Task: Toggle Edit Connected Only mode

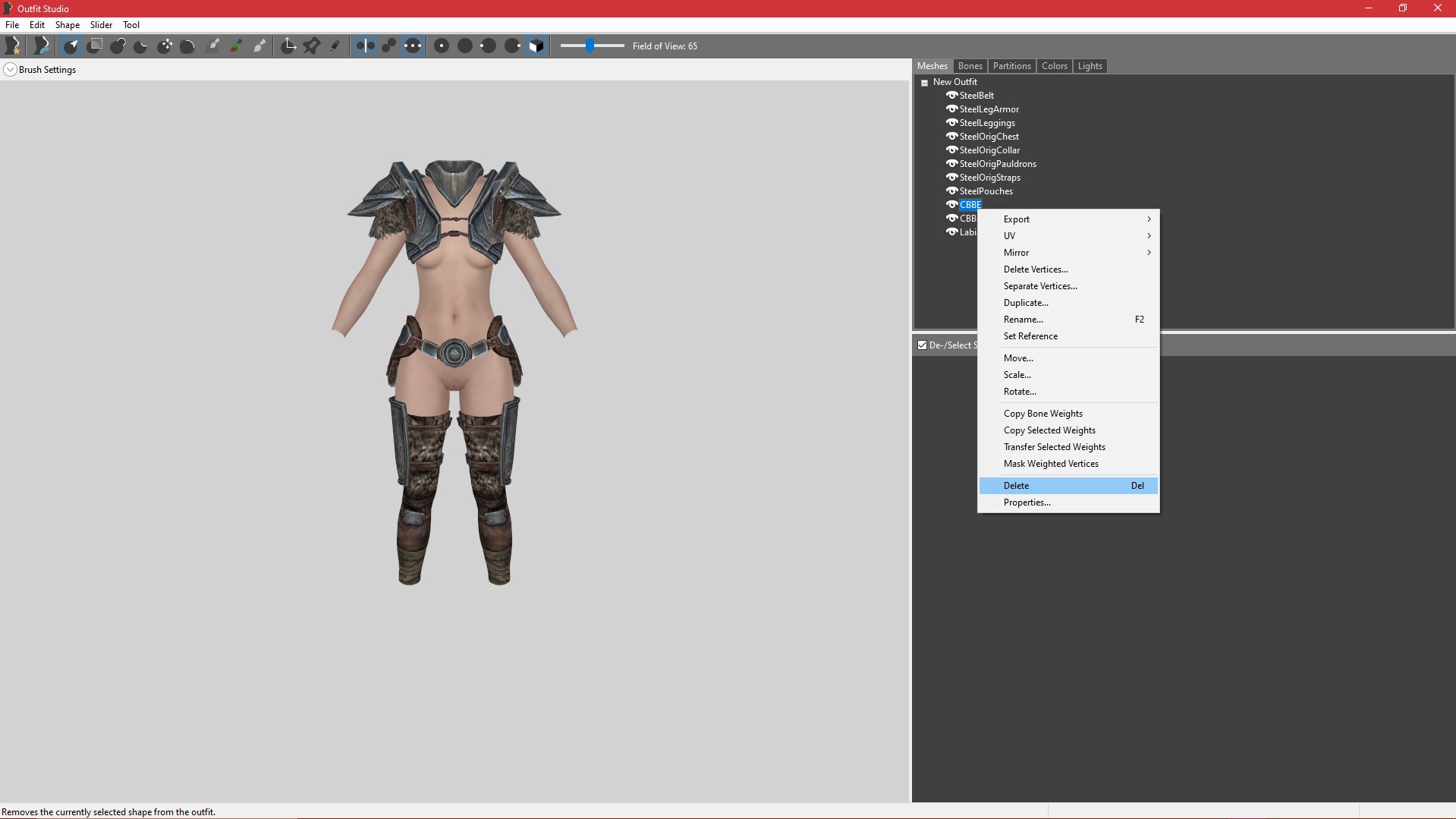Action: tap(388, 46)
